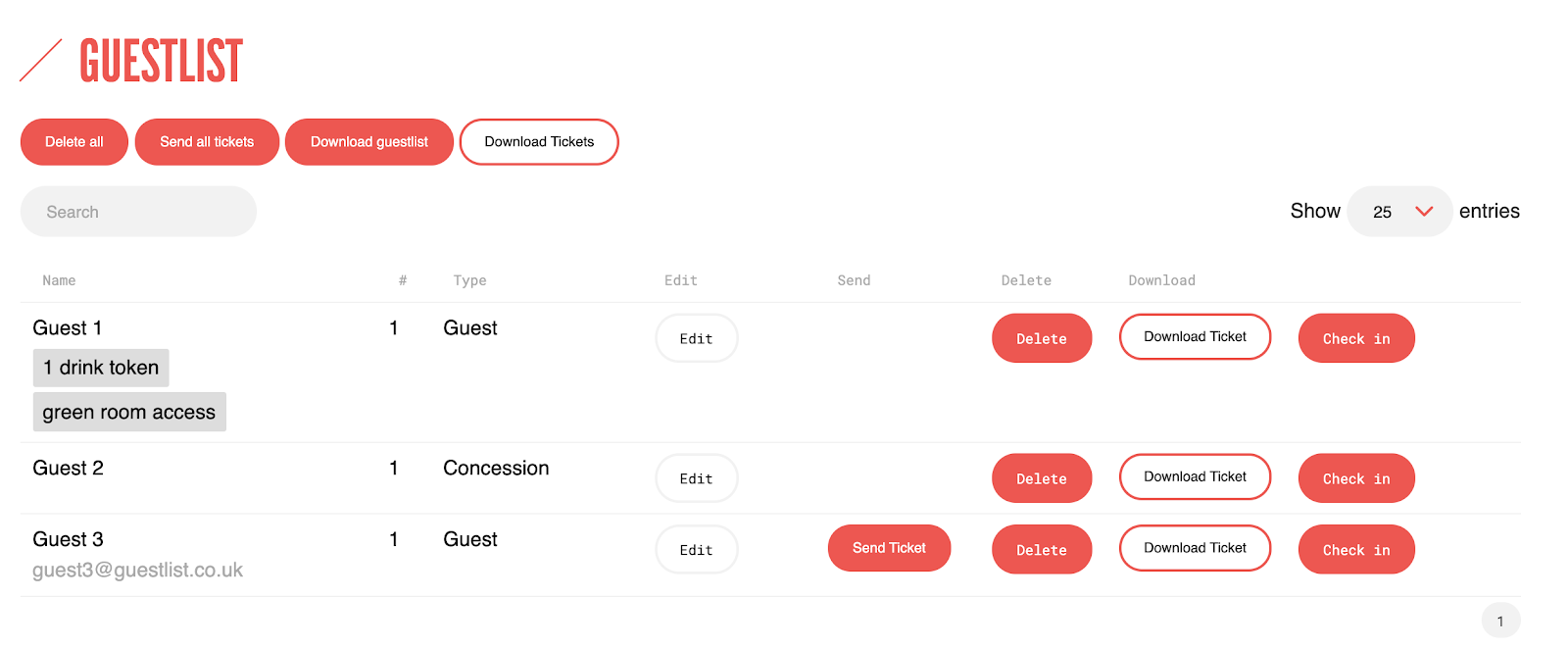
Task: Delete Guest 2 from the list
Action: coord(1041,478)
